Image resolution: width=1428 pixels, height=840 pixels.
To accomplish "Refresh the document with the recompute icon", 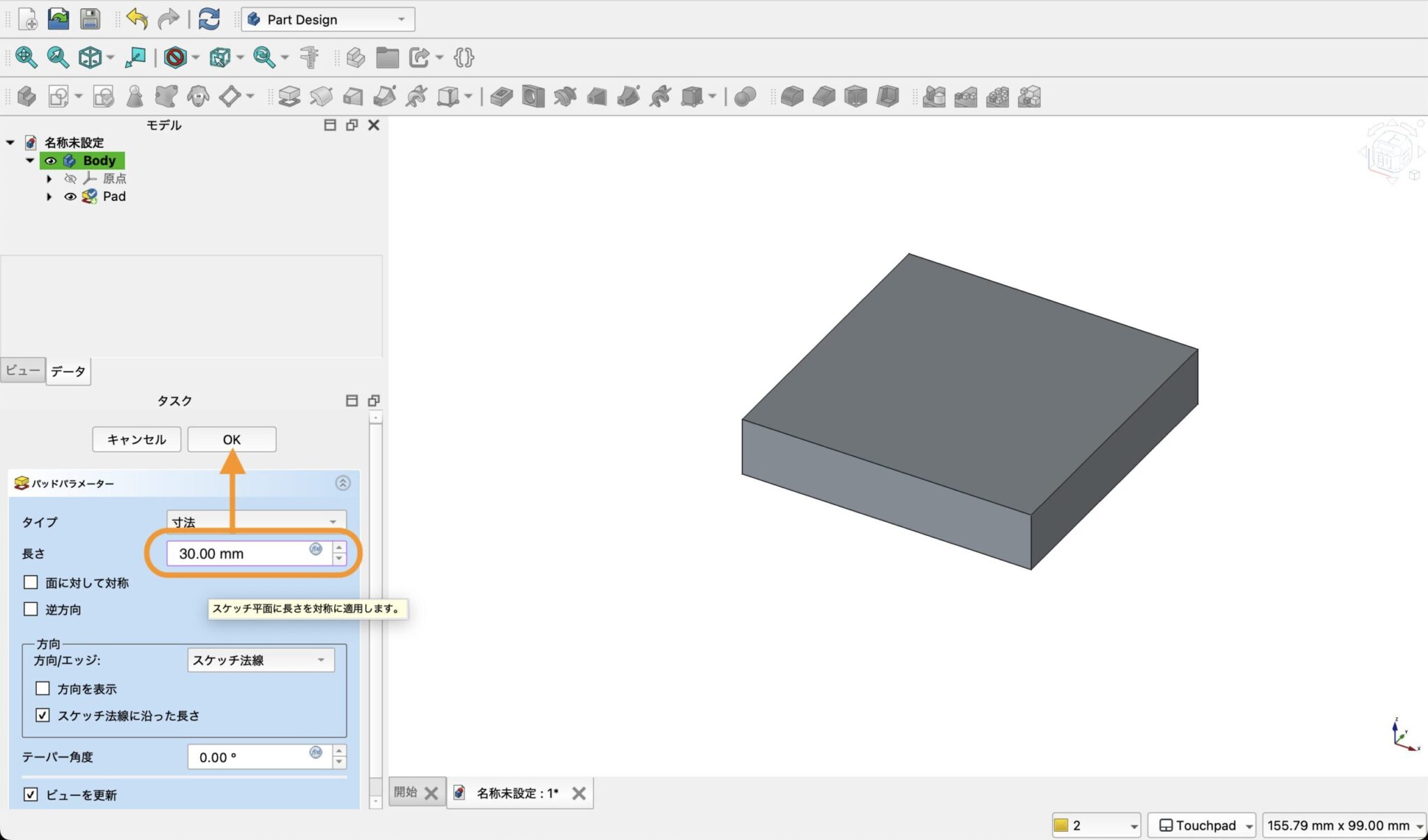I will coord(208,19).
